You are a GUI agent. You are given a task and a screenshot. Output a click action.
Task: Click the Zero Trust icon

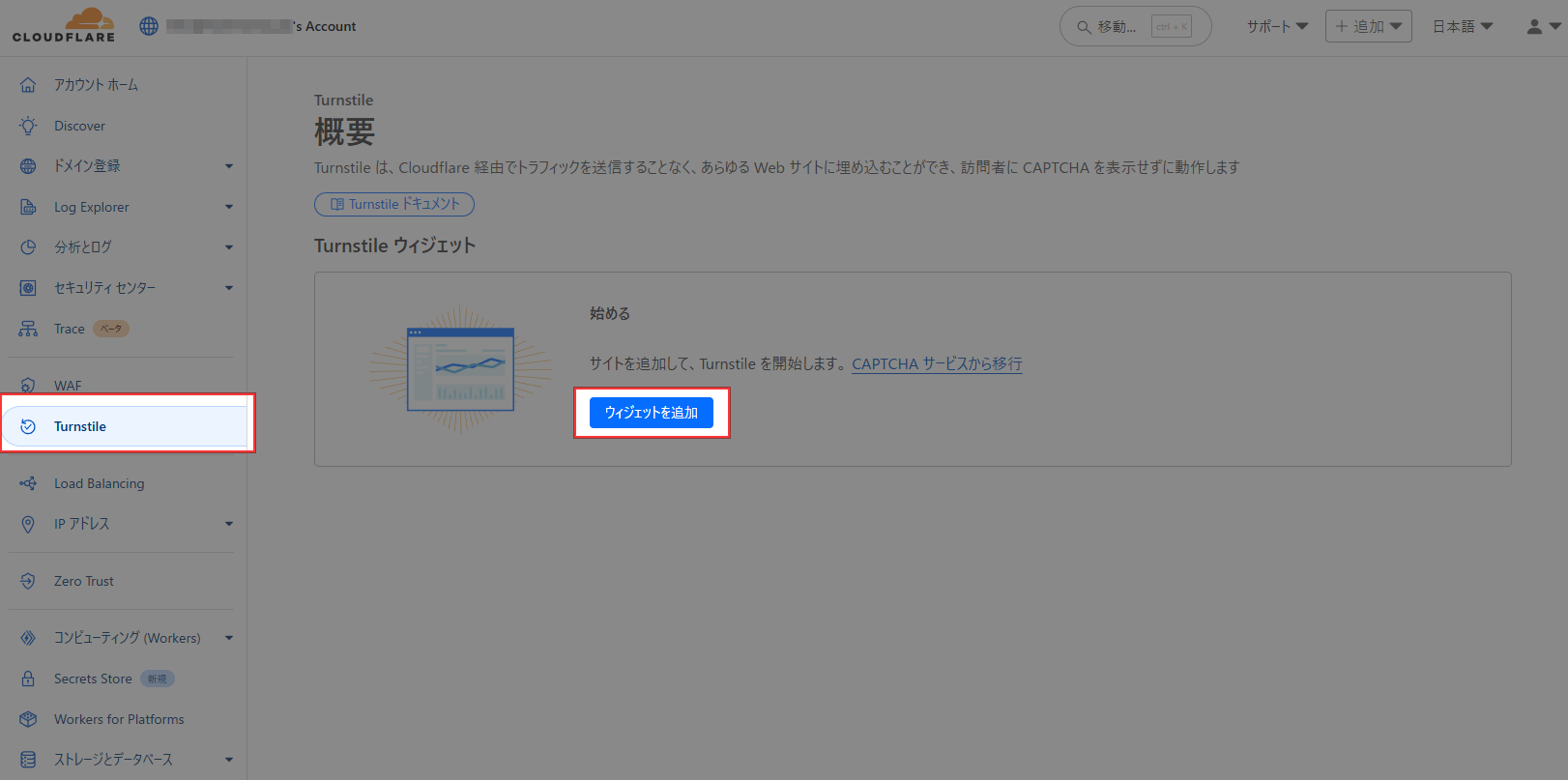point(28,581)
